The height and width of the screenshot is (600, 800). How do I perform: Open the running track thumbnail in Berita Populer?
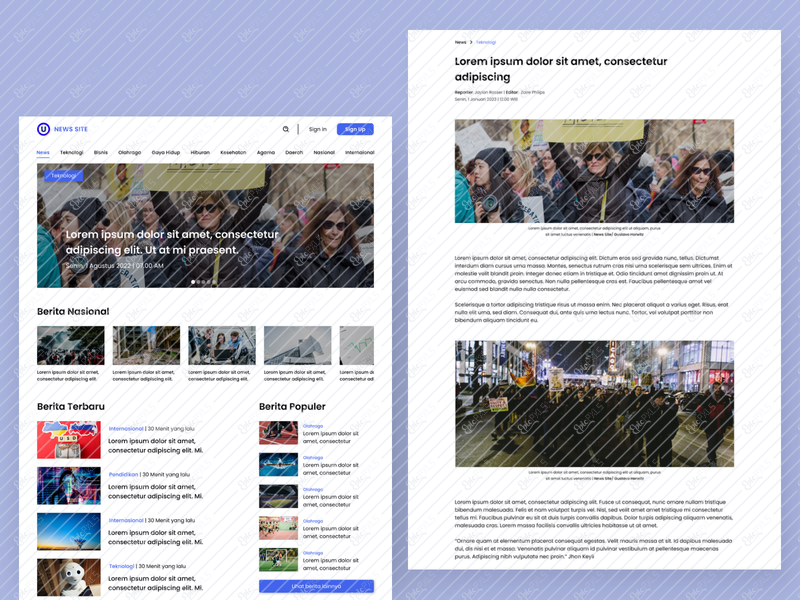point(279,433)
